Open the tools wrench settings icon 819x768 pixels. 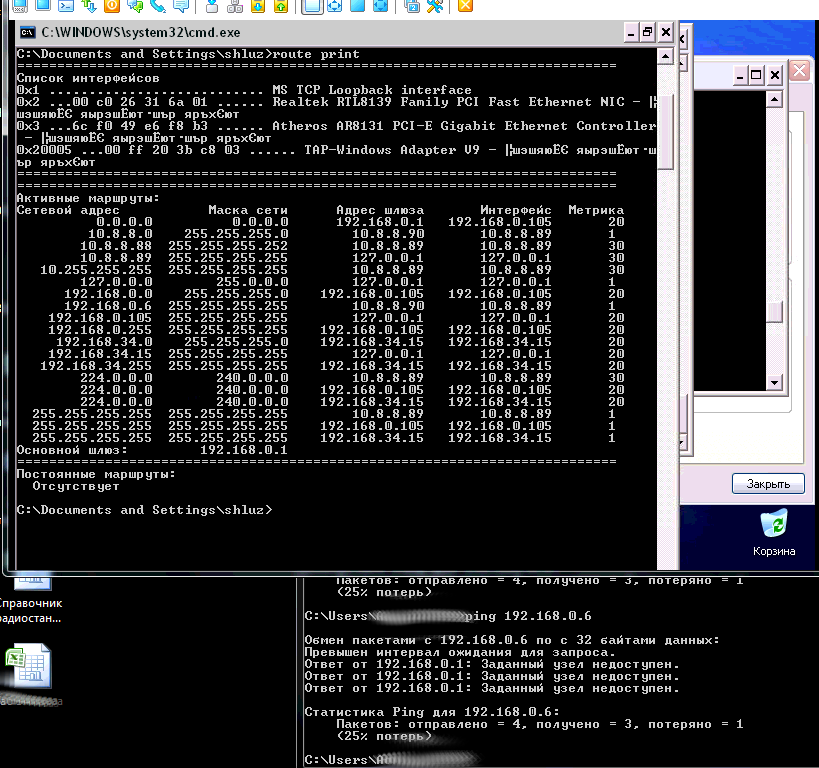click(435, 6)
